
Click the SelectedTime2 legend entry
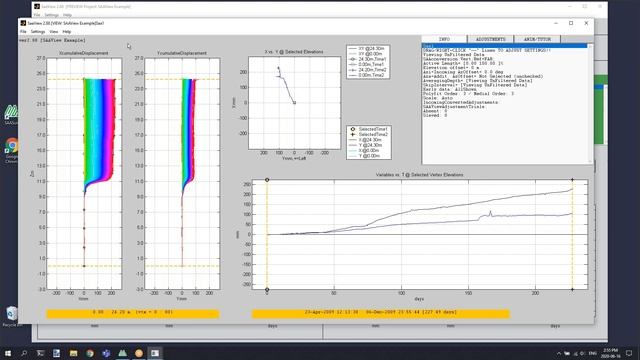coord(368,134)
